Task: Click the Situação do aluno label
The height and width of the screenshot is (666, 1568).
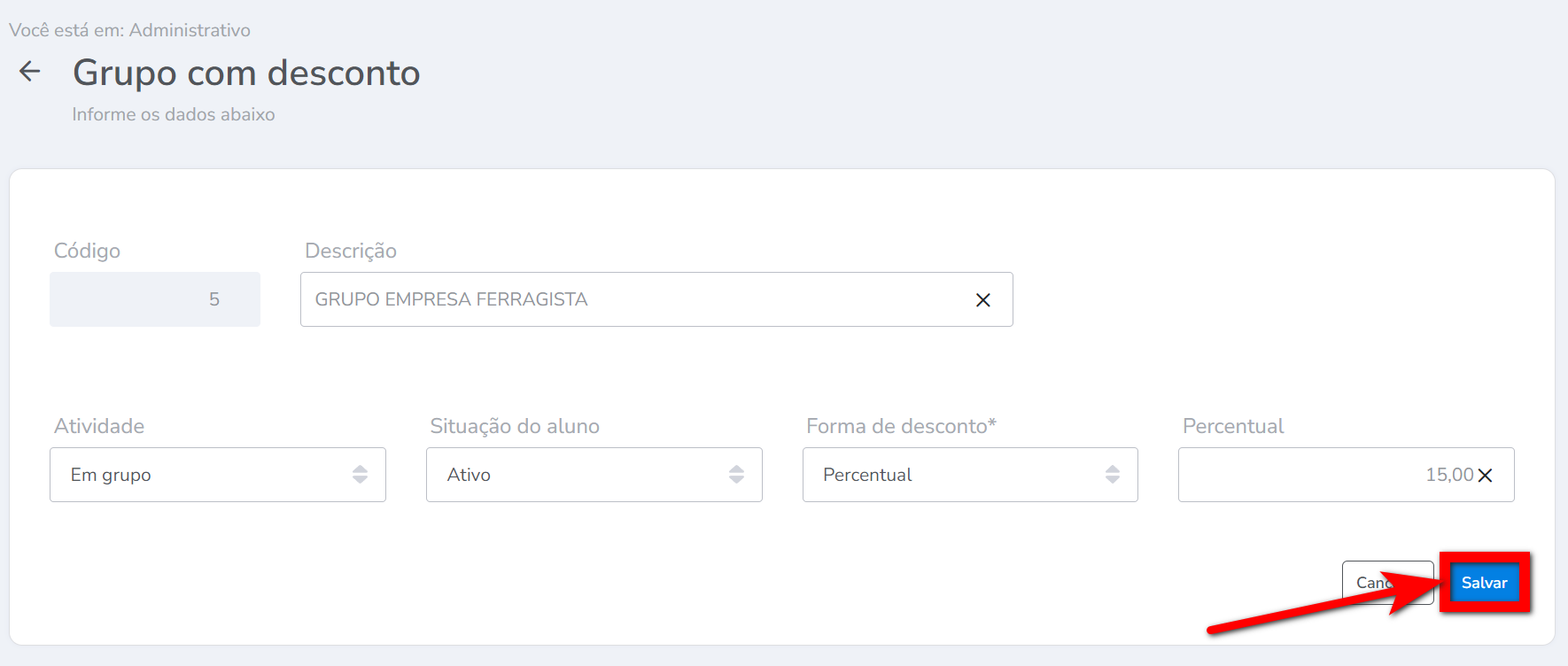Action: click(x=515, y=426)
